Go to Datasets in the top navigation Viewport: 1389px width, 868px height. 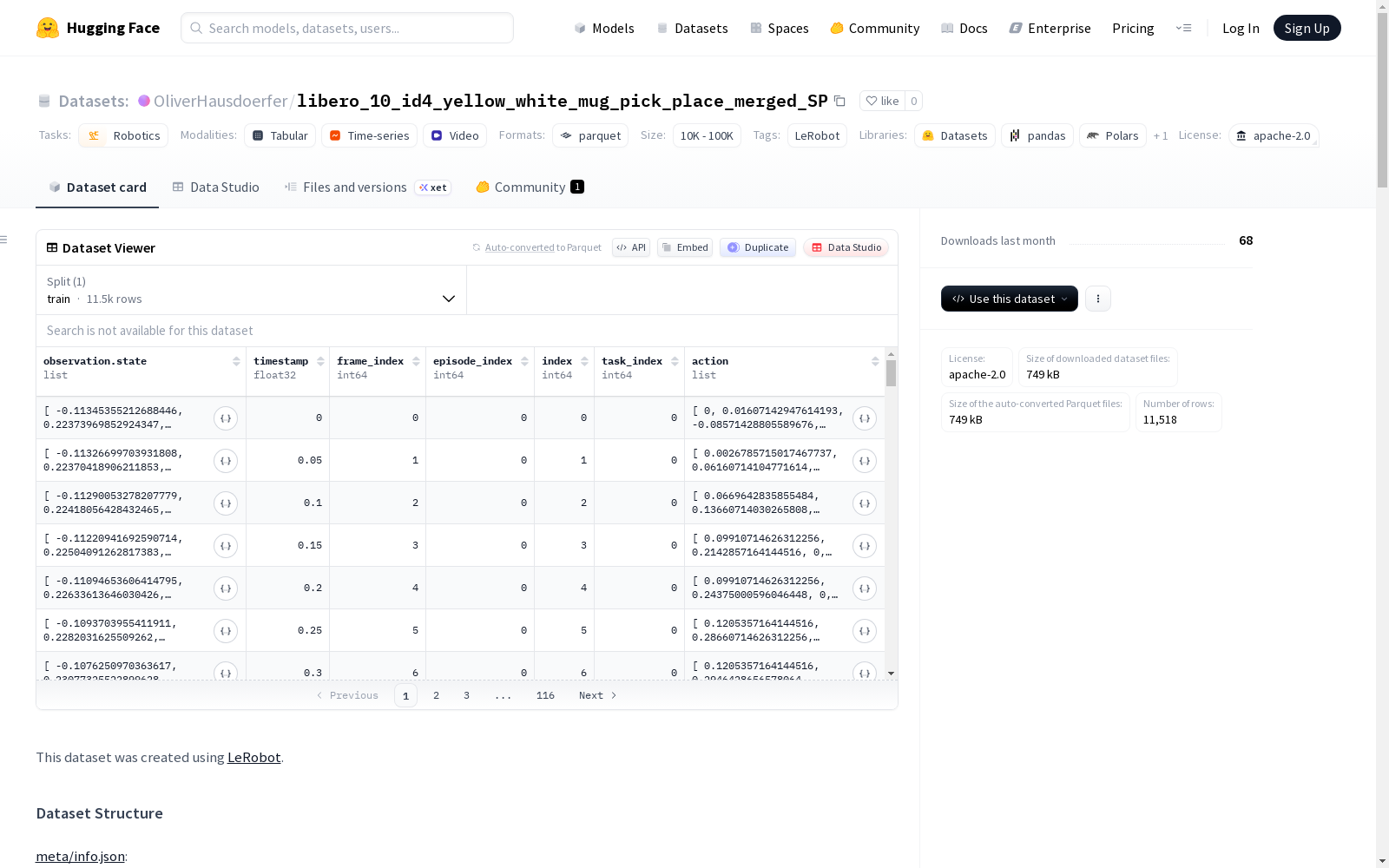692,28
